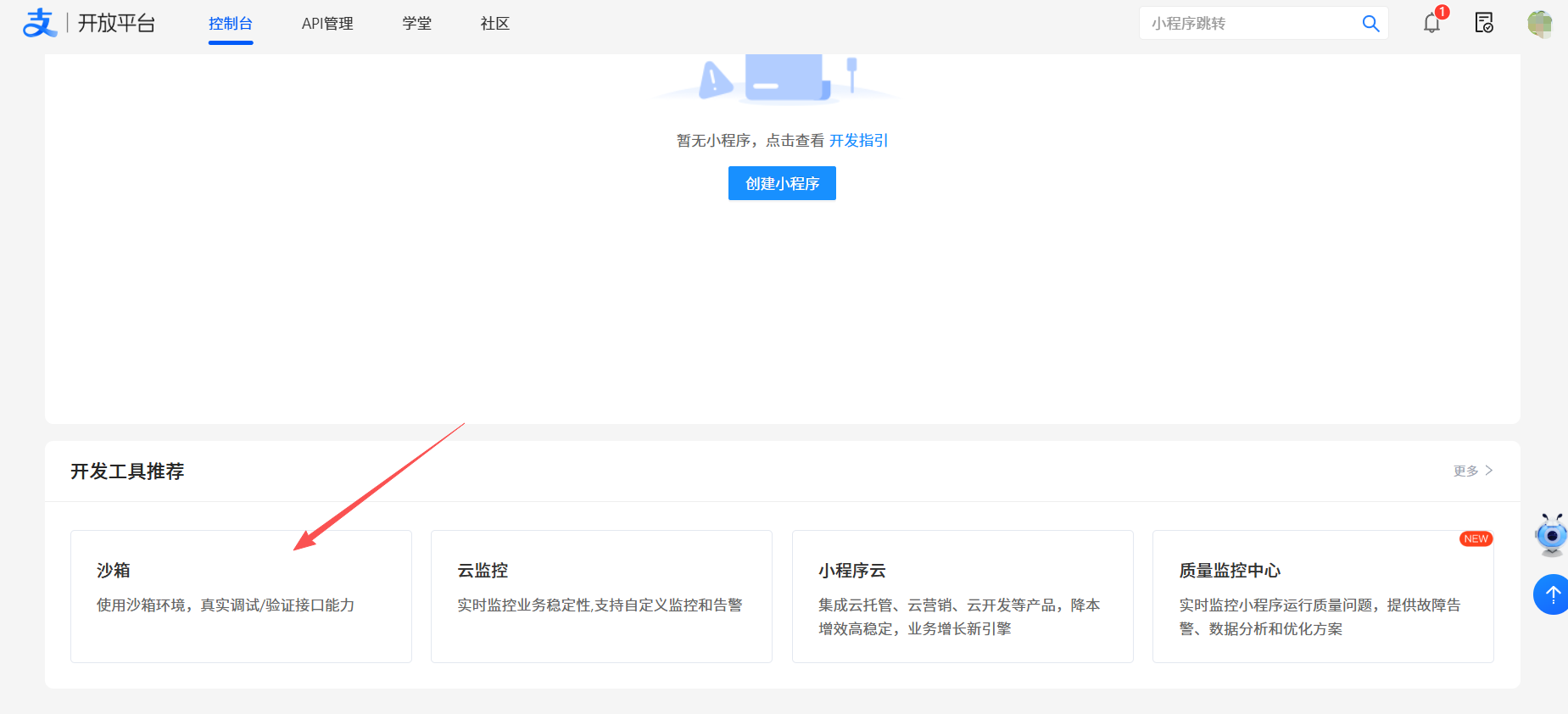Open the 小程序云 tool card

[963, 596]
